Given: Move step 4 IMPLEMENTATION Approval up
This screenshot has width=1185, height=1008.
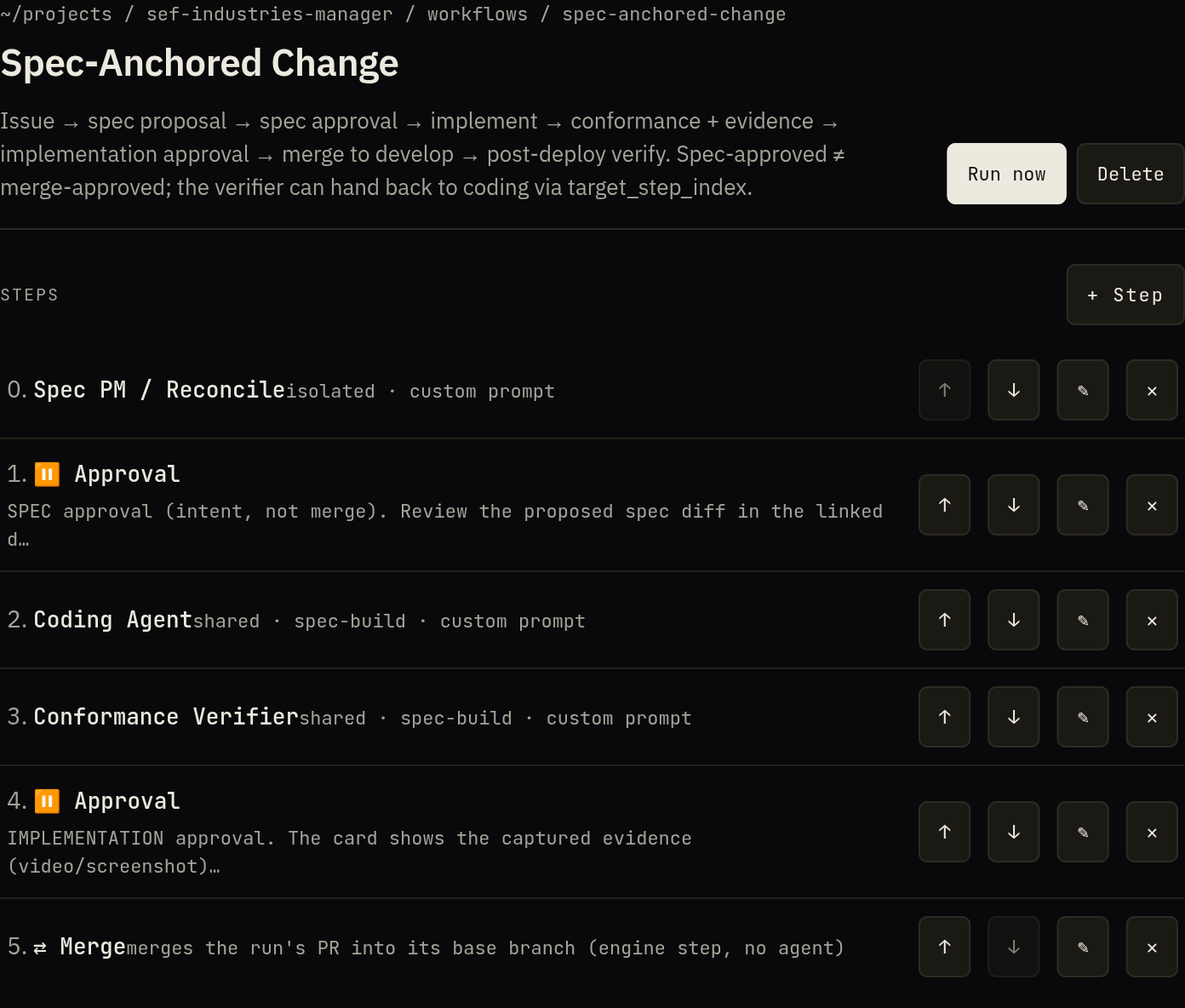Looking at the screenshot, I should [944, 832].
